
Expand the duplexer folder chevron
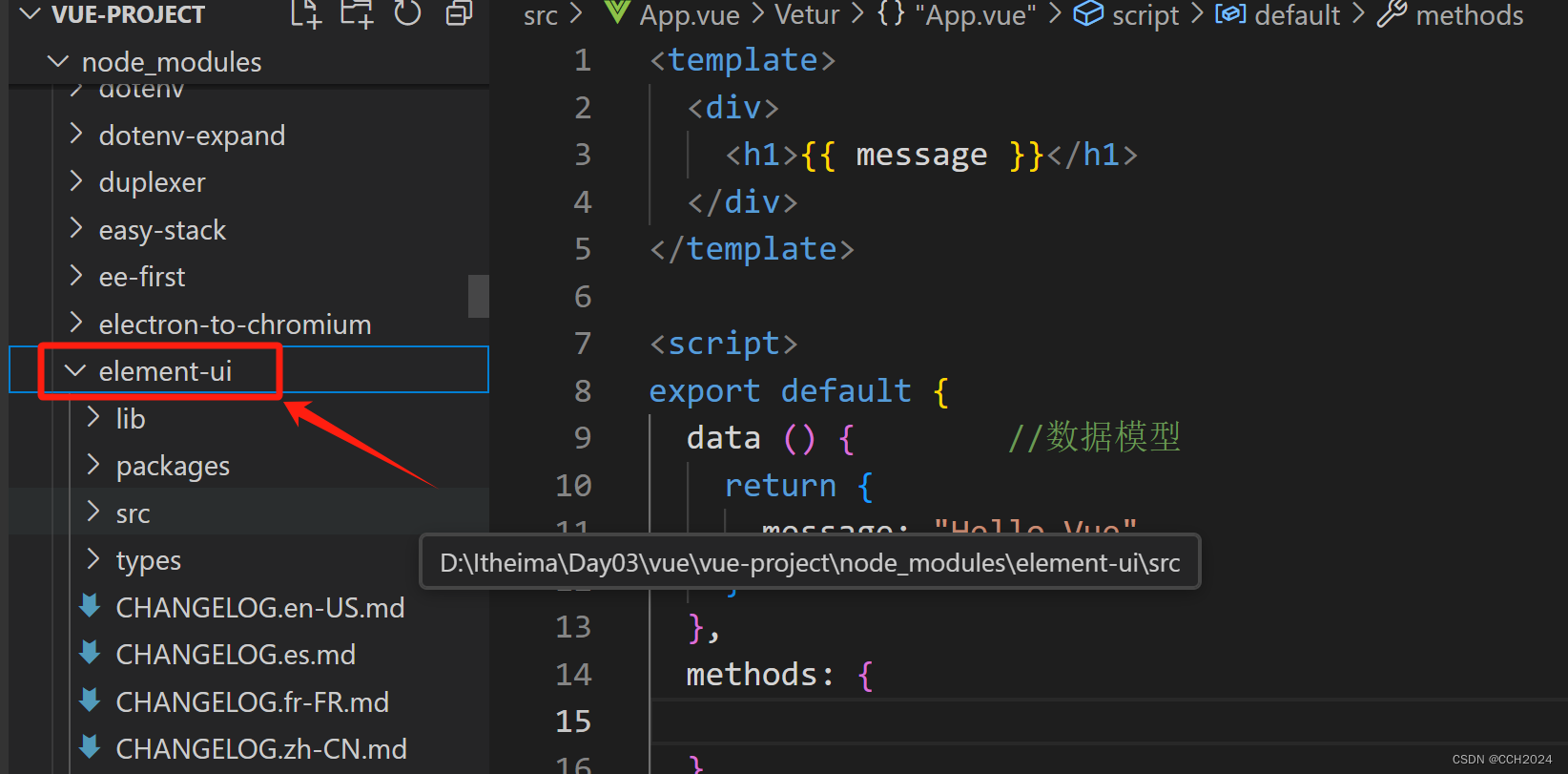click(x=76, y=181)
